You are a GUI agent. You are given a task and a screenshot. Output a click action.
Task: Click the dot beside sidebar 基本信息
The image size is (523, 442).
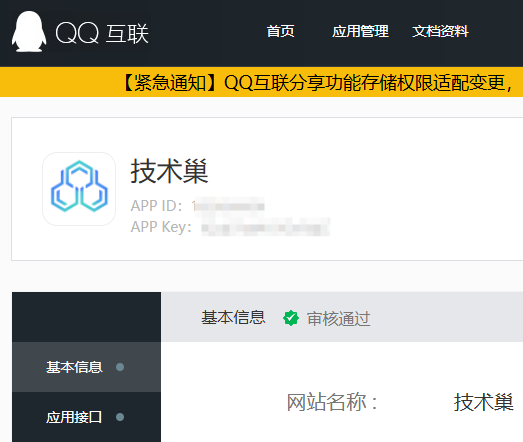120,367
